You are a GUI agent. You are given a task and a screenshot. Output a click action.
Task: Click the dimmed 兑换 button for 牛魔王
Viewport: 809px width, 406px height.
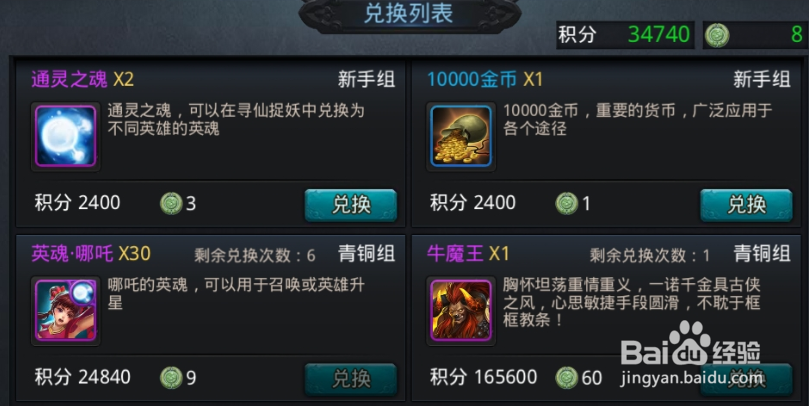pos(746,379)
